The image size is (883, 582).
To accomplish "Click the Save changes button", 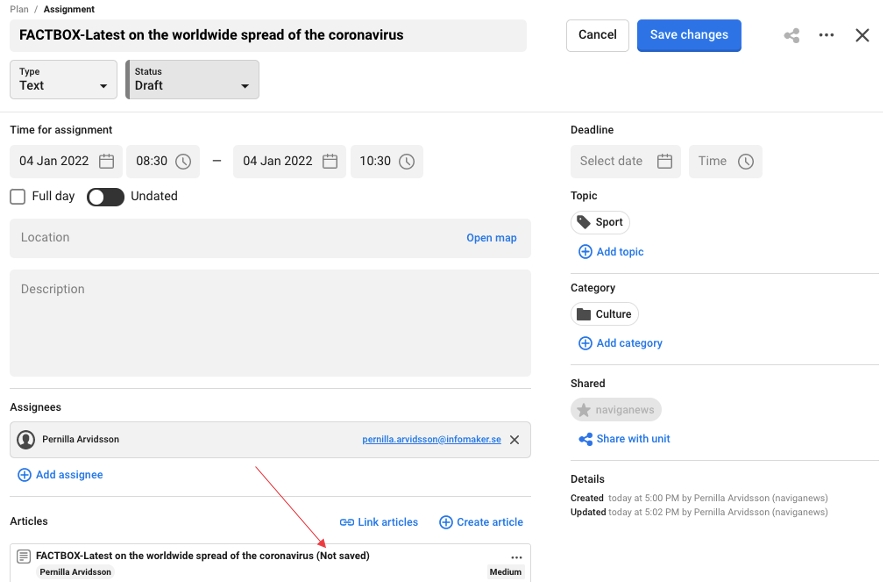I will (x=688, y=35).
